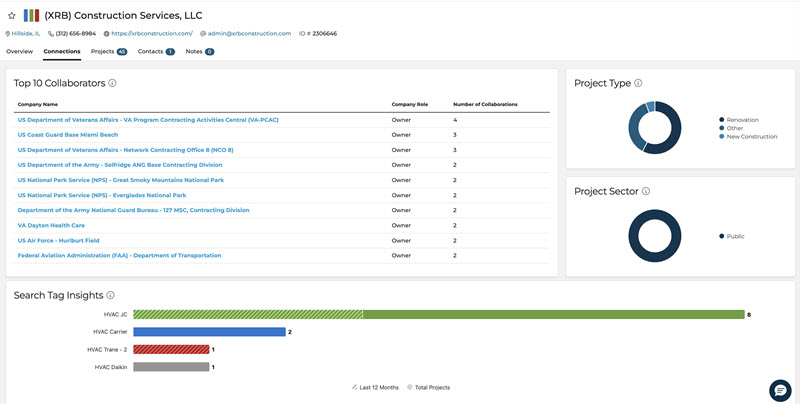Show info icon next to Project Sector

click(x=645, y=191)
